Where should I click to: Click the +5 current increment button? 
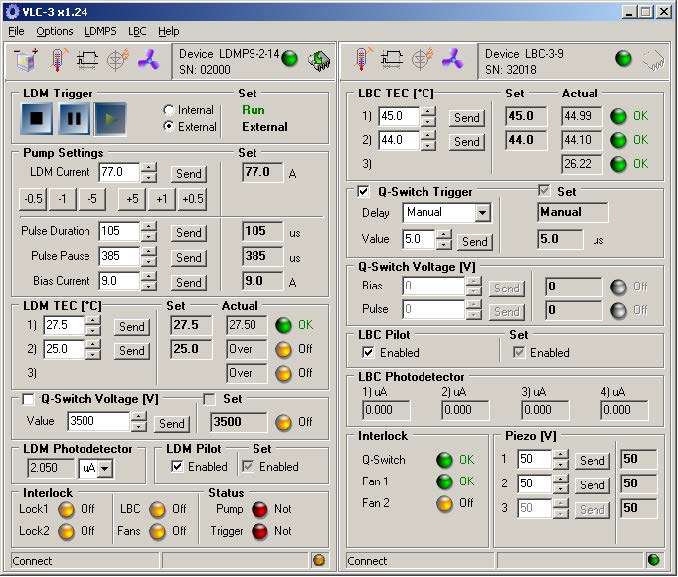pos(132,199)
